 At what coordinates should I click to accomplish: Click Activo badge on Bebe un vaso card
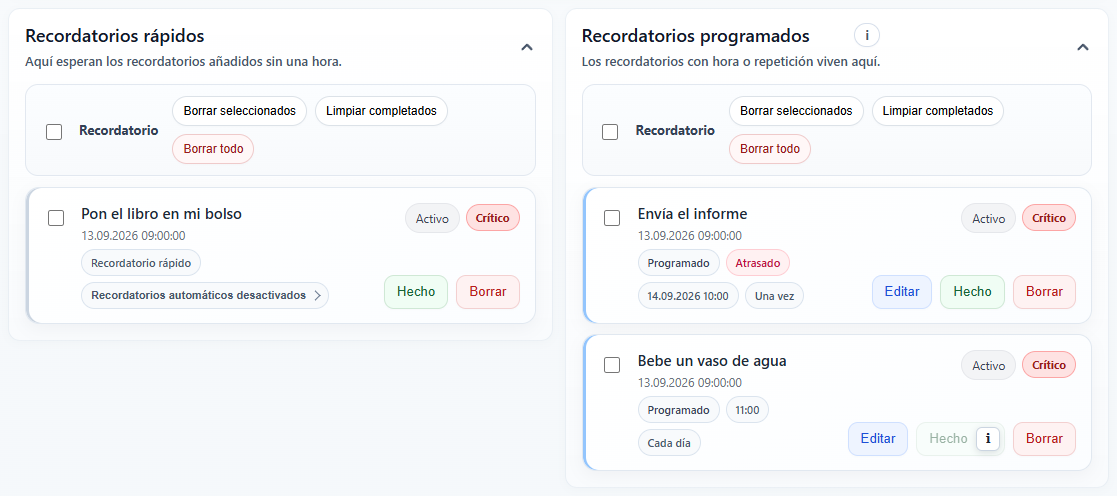[988, 366]
